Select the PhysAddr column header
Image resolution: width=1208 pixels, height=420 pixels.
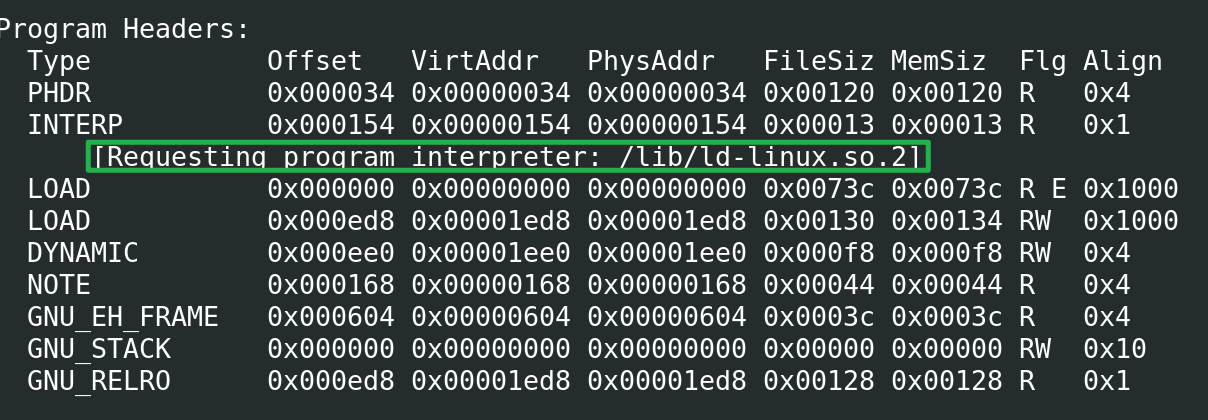[x=650, y=61]
